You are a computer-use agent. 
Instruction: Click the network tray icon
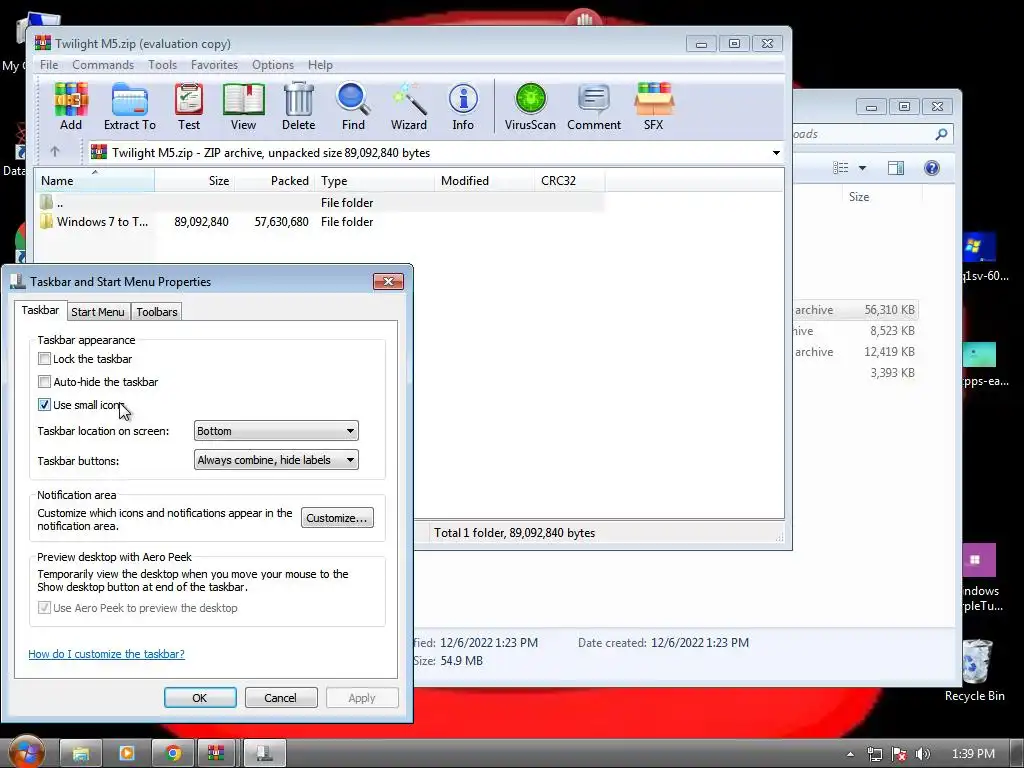pos(874,754)
